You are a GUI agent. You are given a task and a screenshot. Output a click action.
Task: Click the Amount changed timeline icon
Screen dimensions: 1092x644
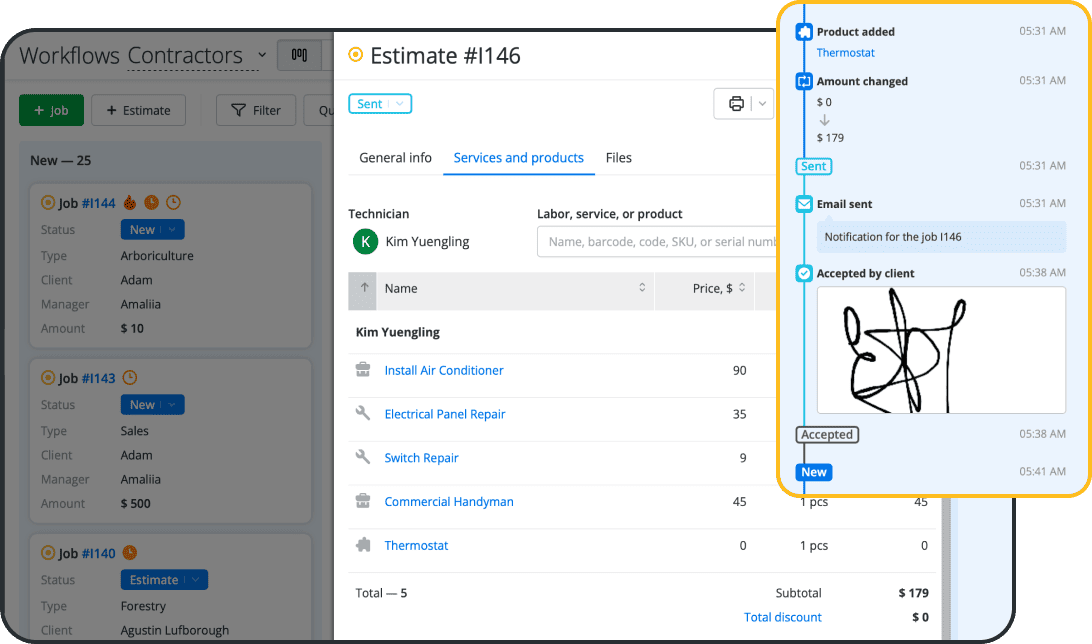pos(804,81)
